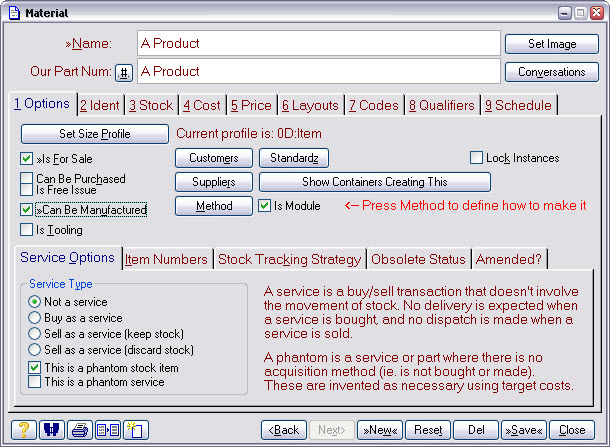This screenshot has width=610, height=447.
Task: Uncheck Can Be Manufactured
Action: (26, 210)
